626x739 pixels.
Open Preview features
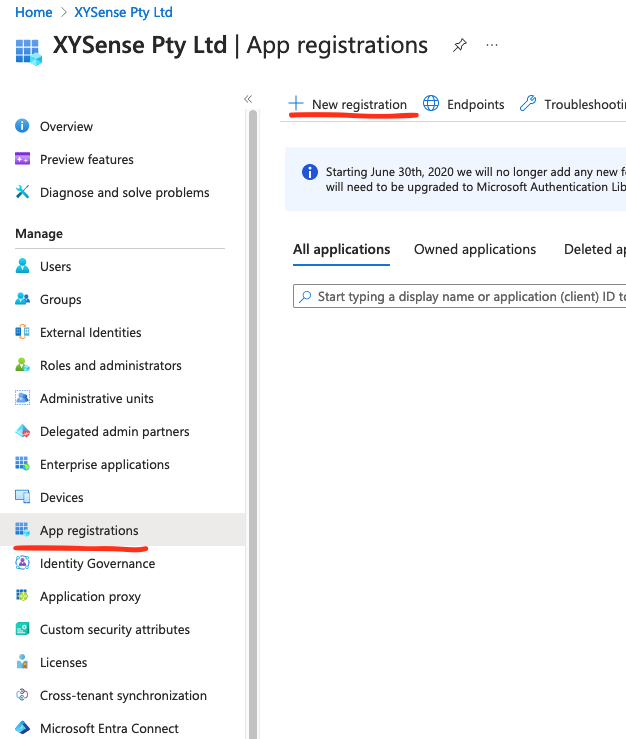pos(87,160)
